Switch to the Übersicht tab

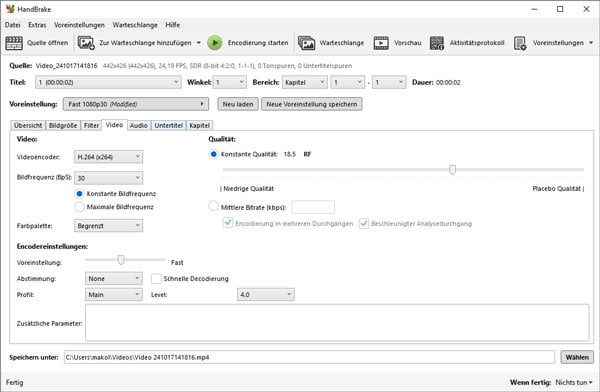[x=28, y=126]
